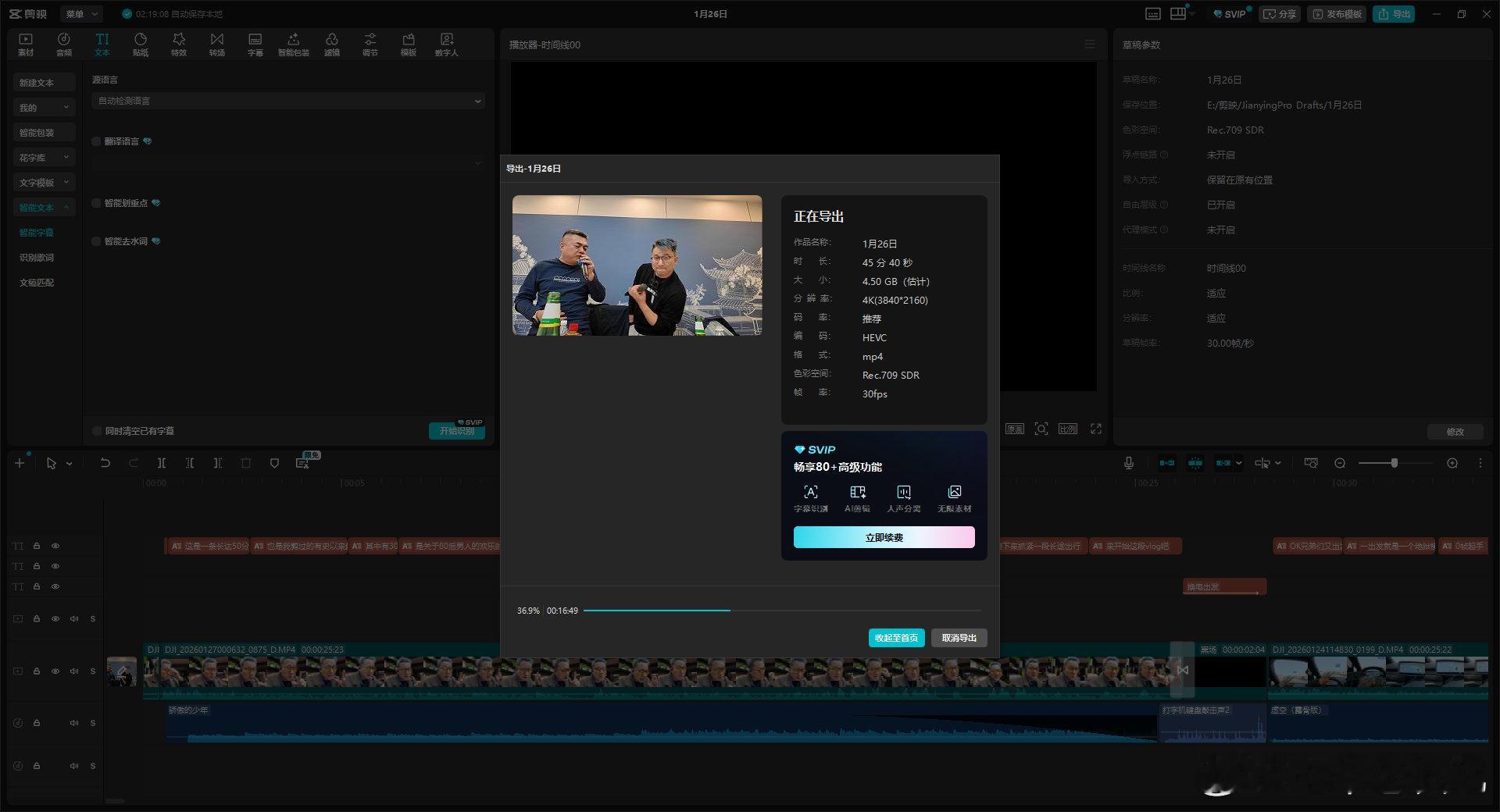The image size is (1500, 812).
Task: Enable the 翻译语言 checkbox
Action: point(97,141)
